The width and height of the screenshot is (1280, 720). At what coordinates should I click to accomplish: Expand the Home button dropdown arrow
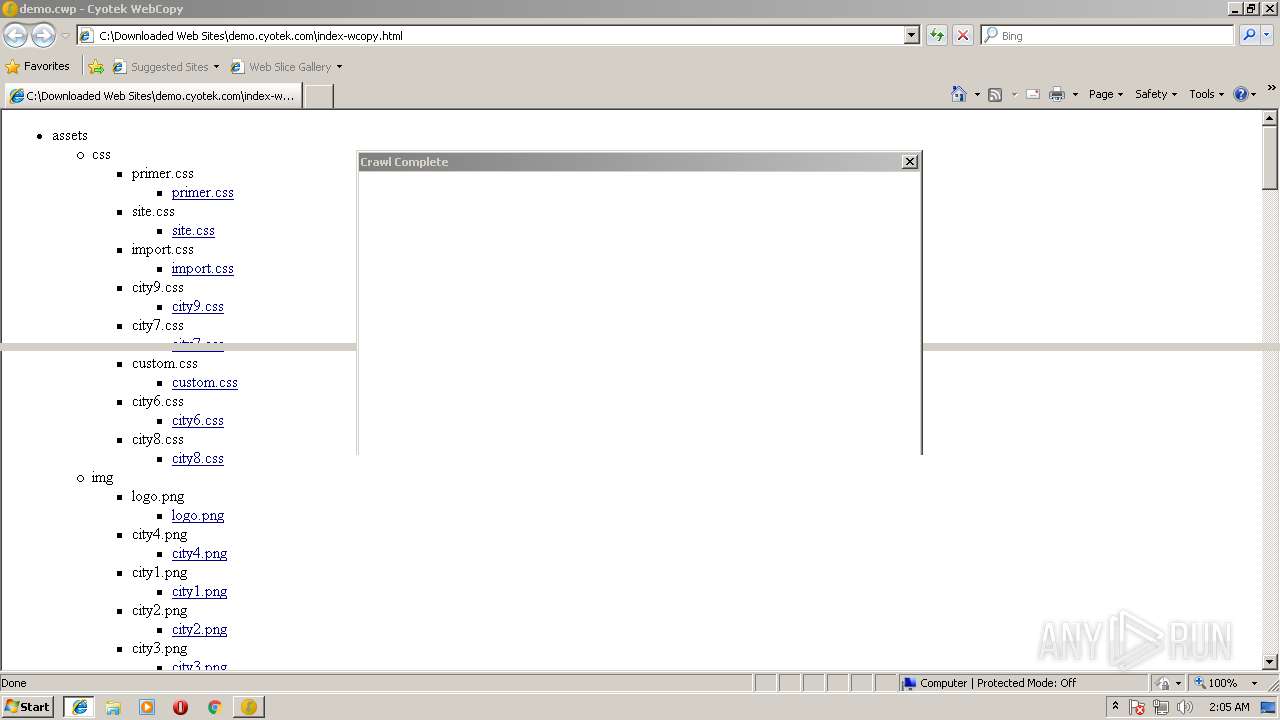click(977, 94)
